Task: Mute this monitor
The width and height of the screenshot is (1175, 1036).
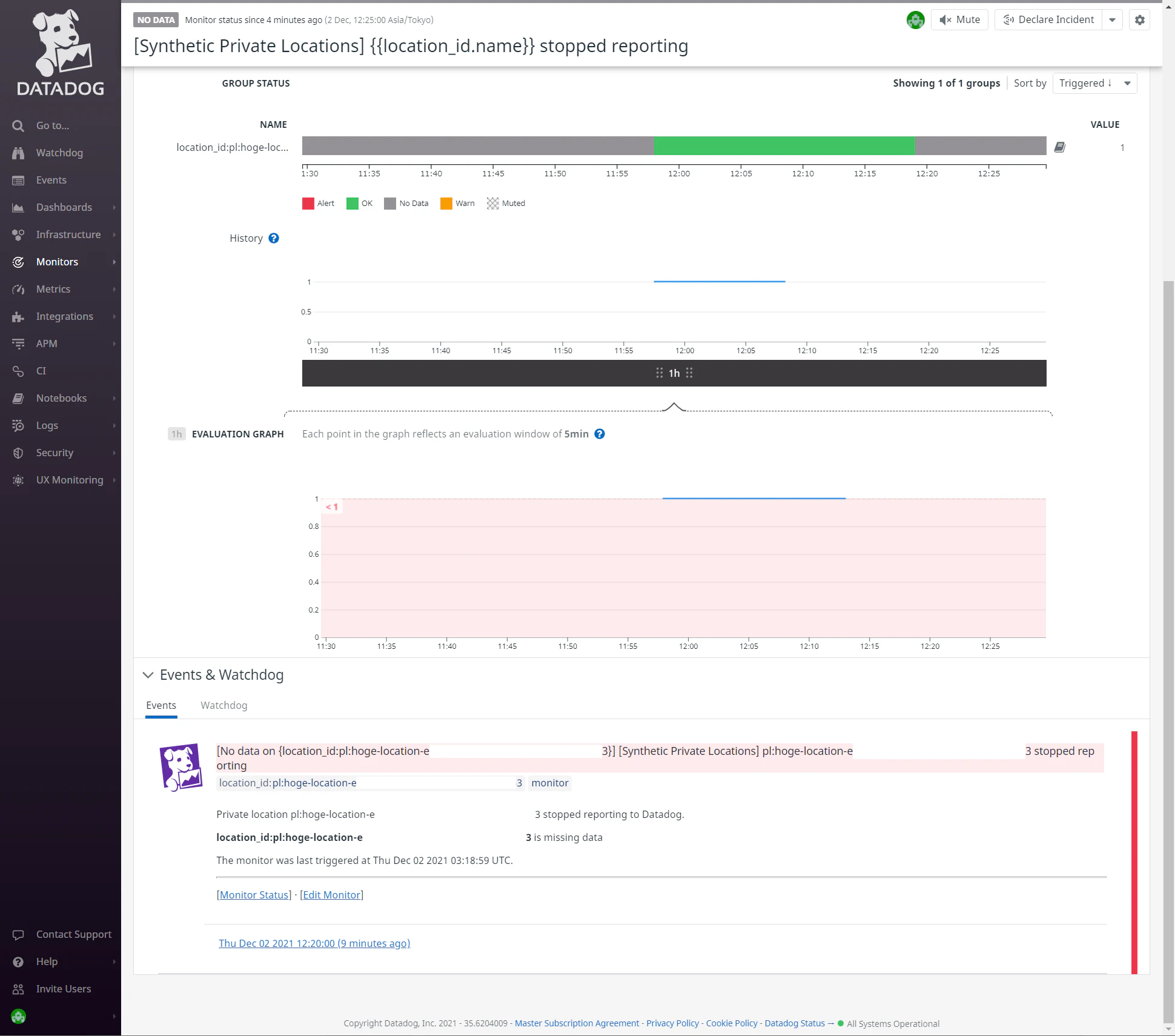Action: point(959,20)
